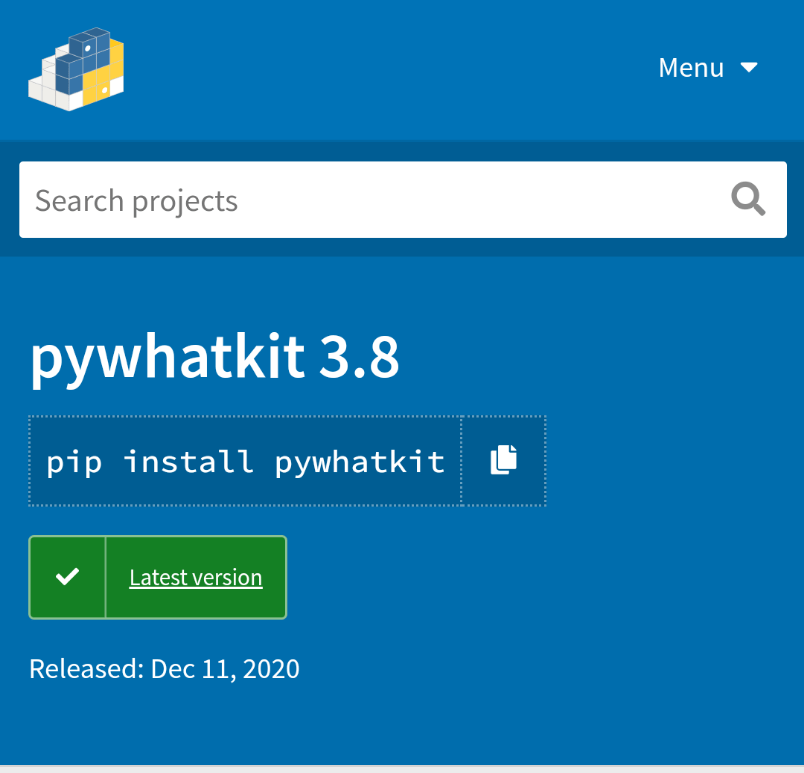This screenshot has height=773, width=804.
Task: Click the PyPI cube logo
Action: coord(76,69)
